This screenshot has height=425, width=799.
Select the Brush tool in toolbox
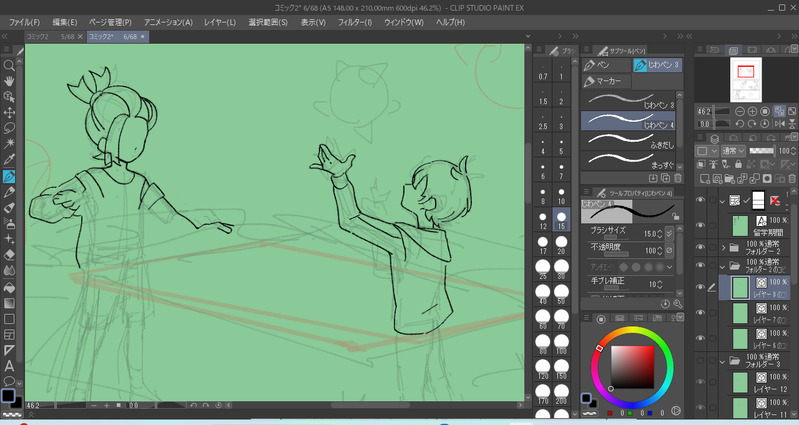coord(9,208)
